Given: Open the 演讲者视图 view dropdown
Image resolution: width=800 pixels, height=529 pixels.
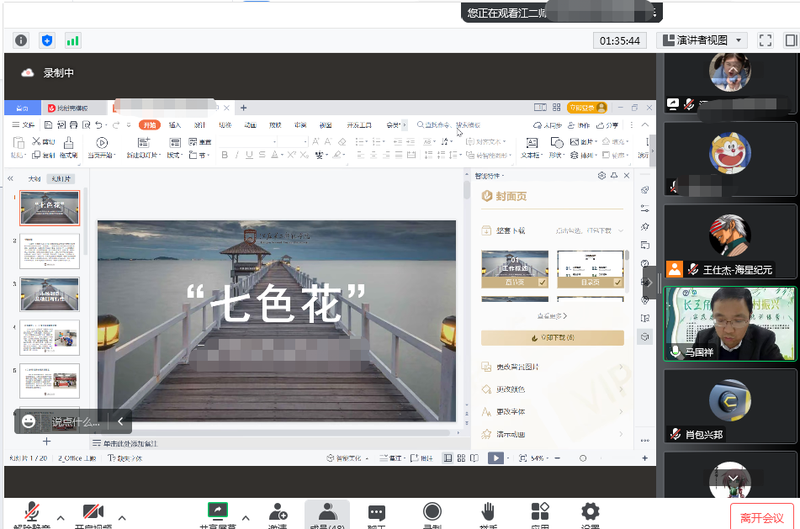Looking at the screenshot, I should 702,41.
